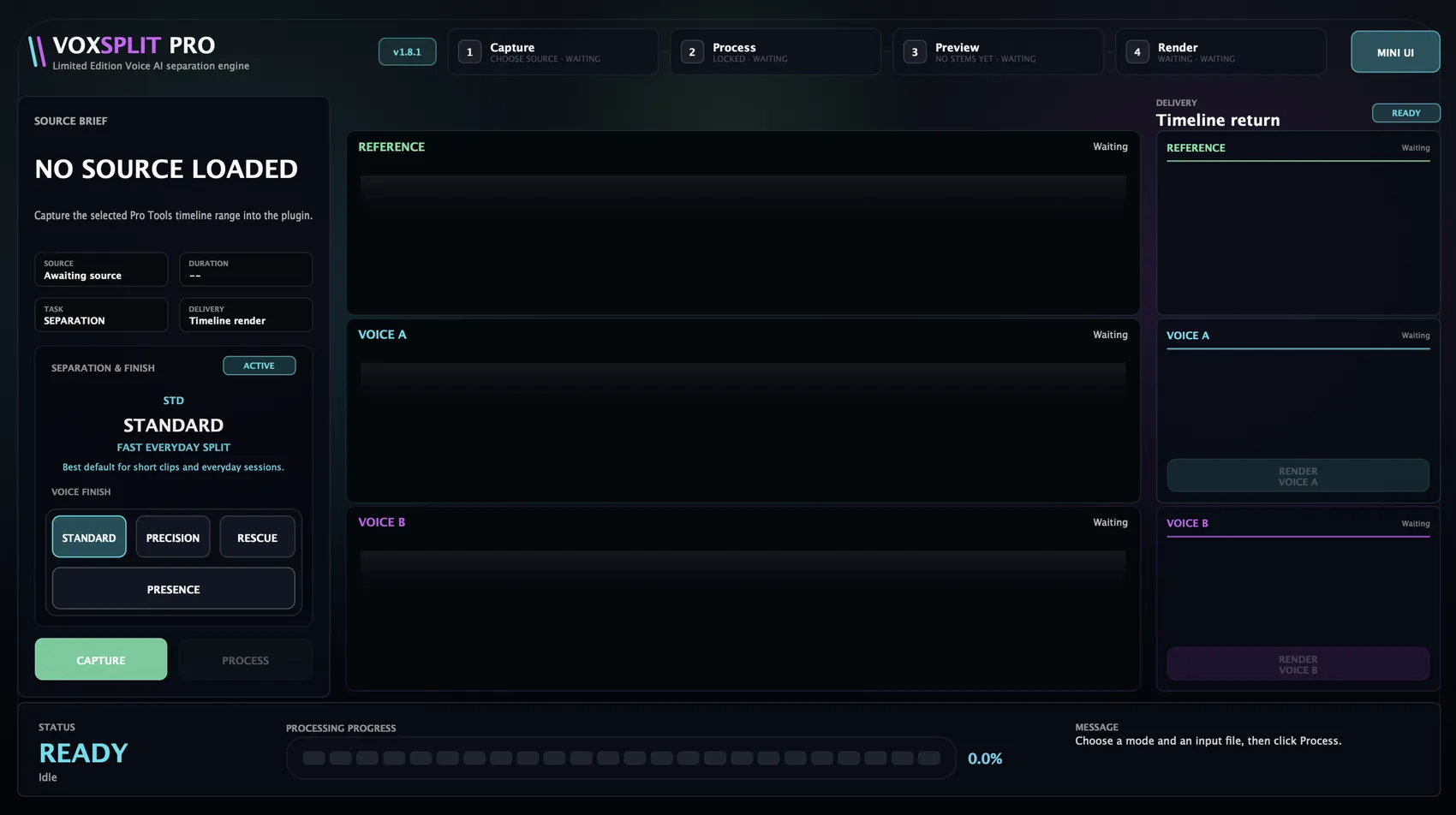
Task: Click the Waiting label in main Voice A lane
Action: pos(1110,335)
